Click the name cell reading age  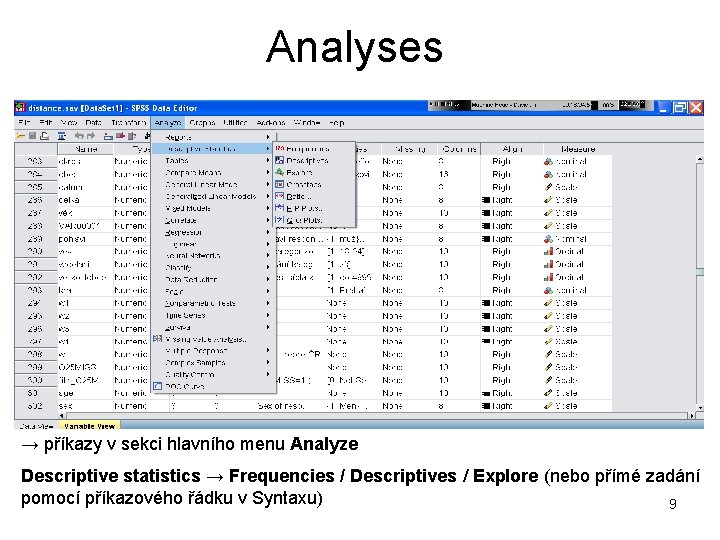pos(85,393)
